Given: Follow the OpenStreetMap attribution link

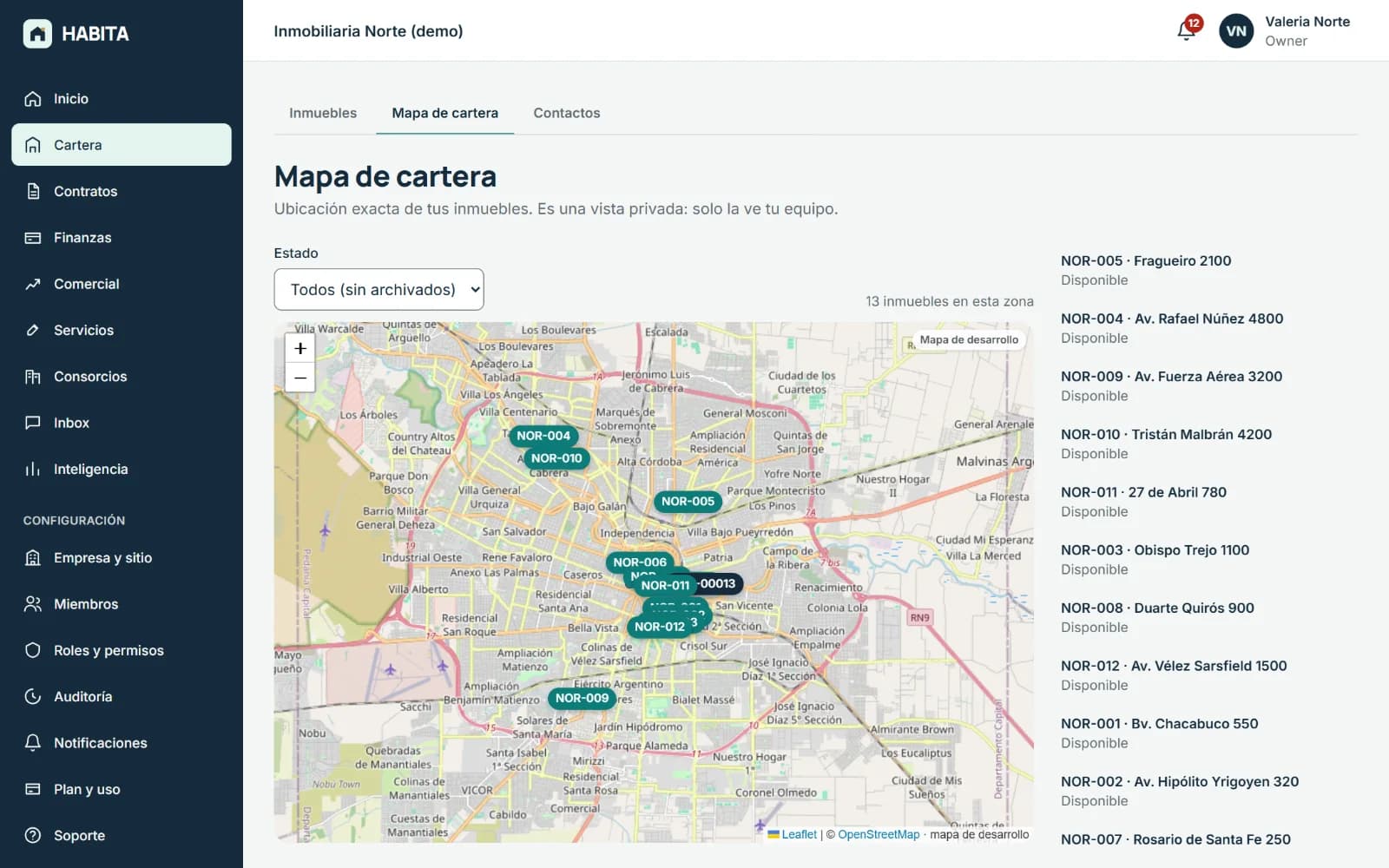Looking at the screenshot, I should 879,835.
